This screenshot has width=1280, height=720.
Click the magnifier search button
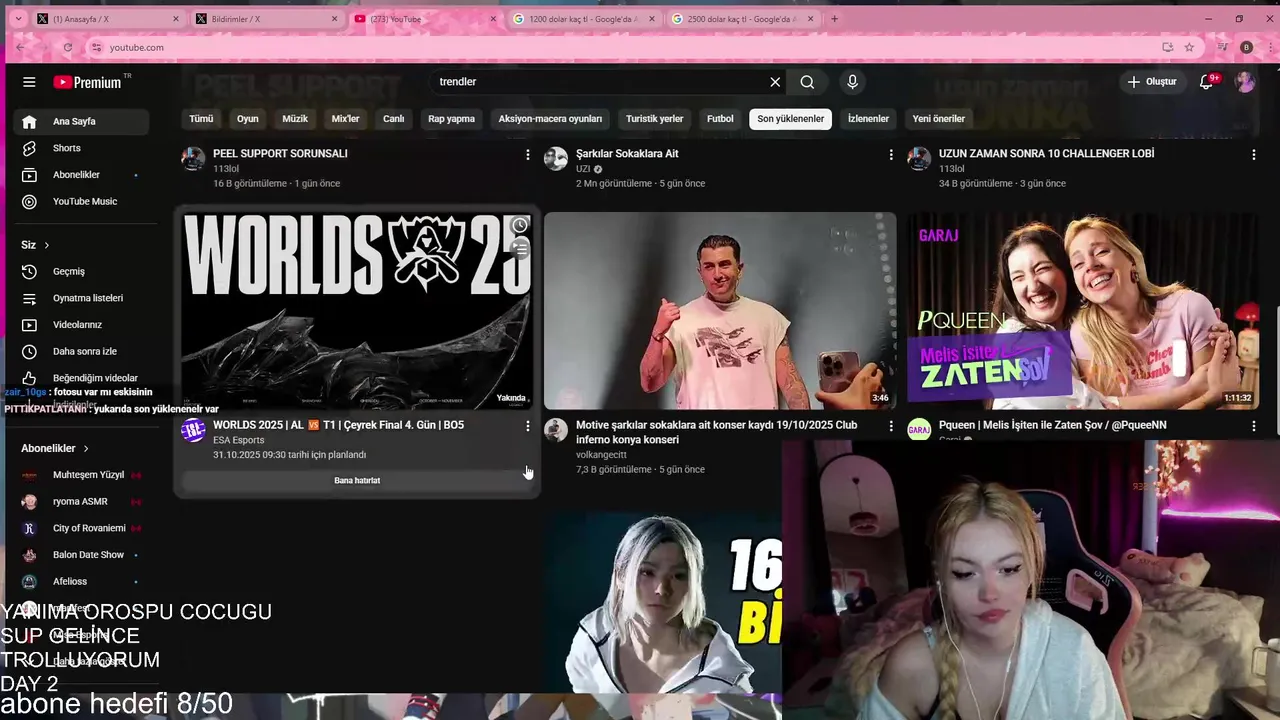point(807,82)
